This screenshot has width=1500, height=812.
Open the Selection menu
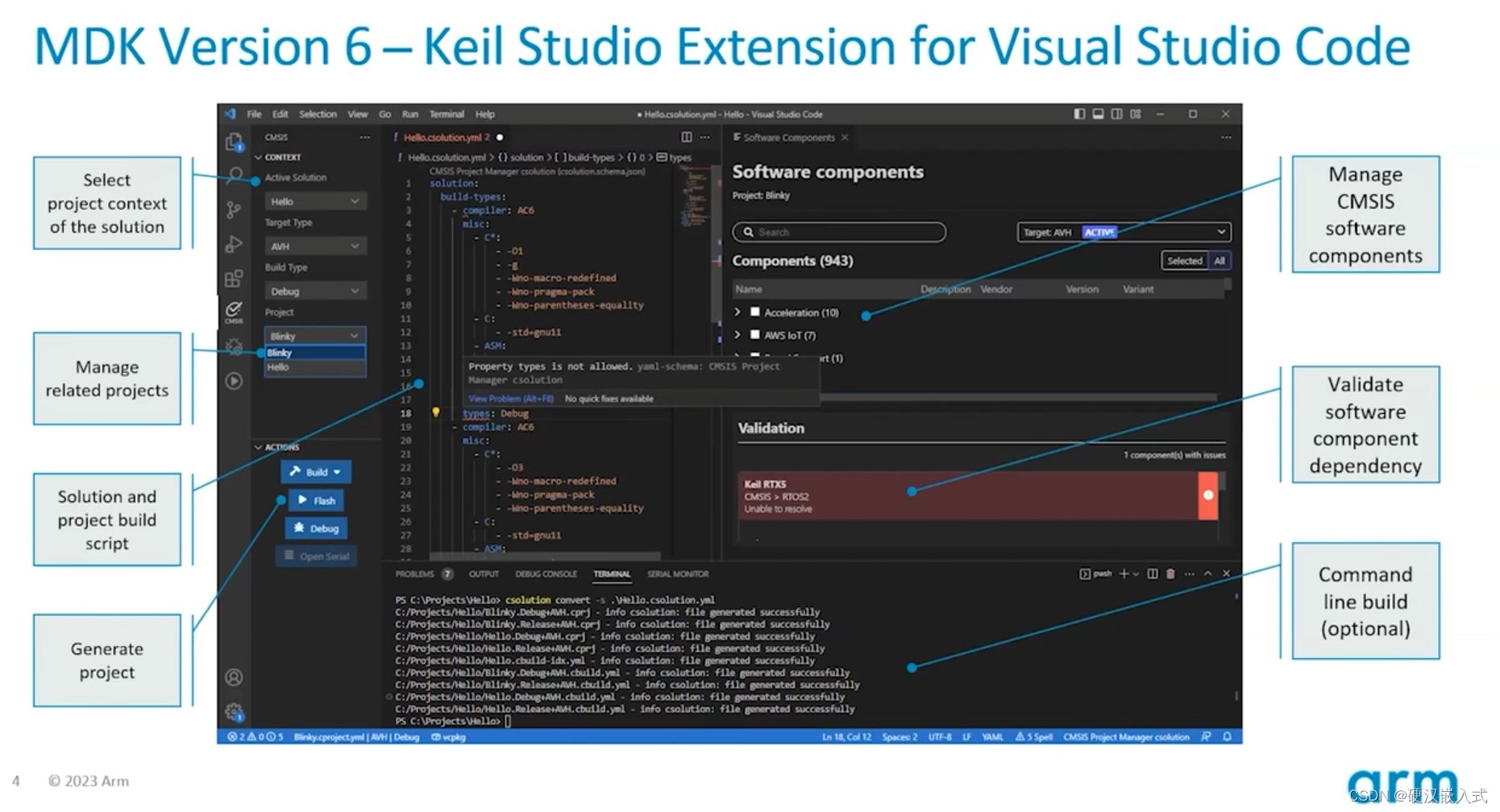point(318,114)
